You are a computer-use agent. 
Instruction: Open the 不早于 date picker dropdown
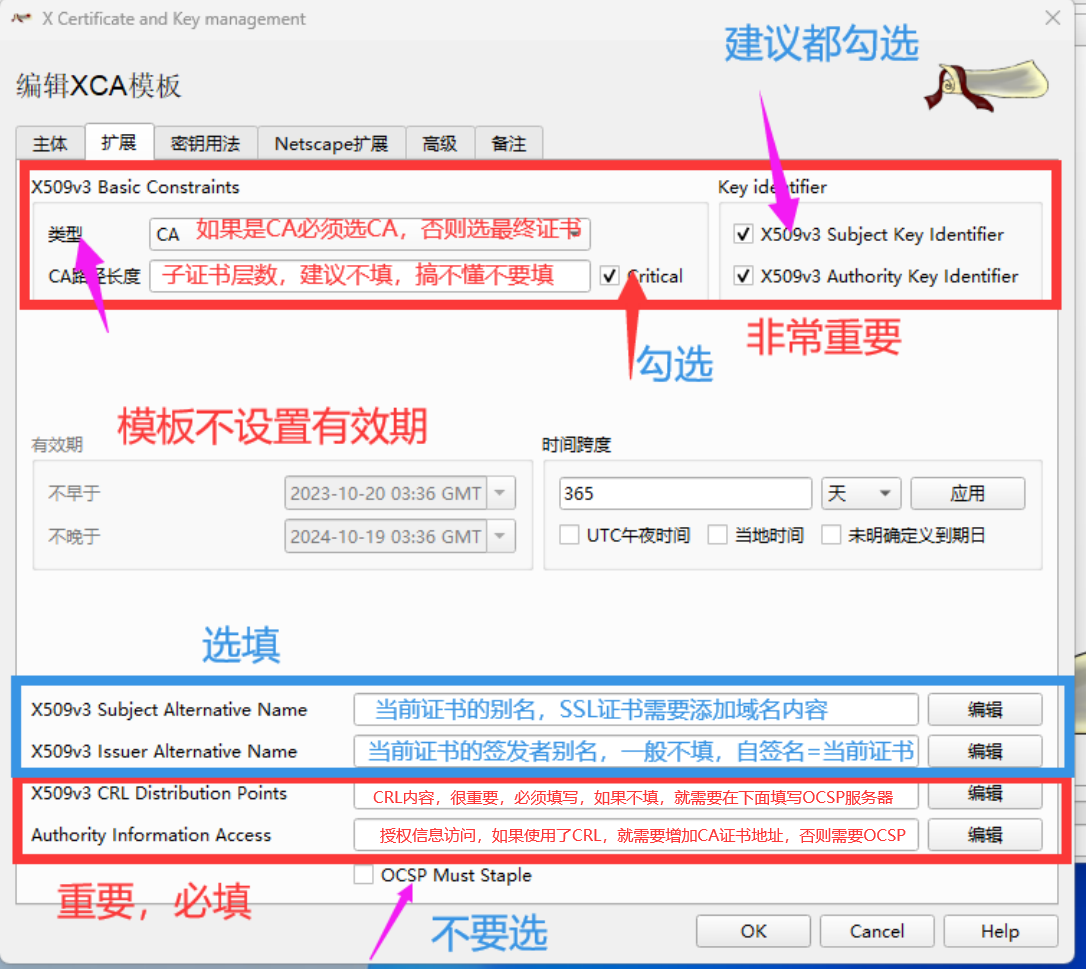502,492
